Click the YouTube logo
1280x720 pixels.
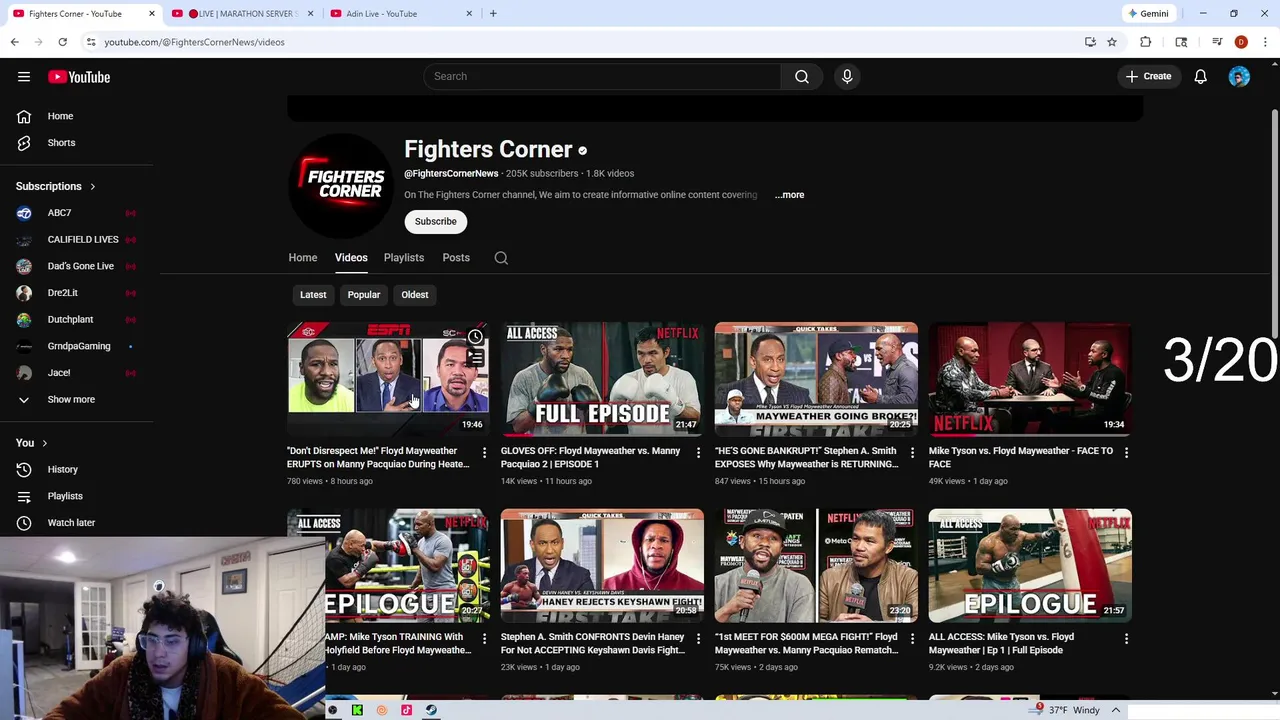[x=79, y=77]
